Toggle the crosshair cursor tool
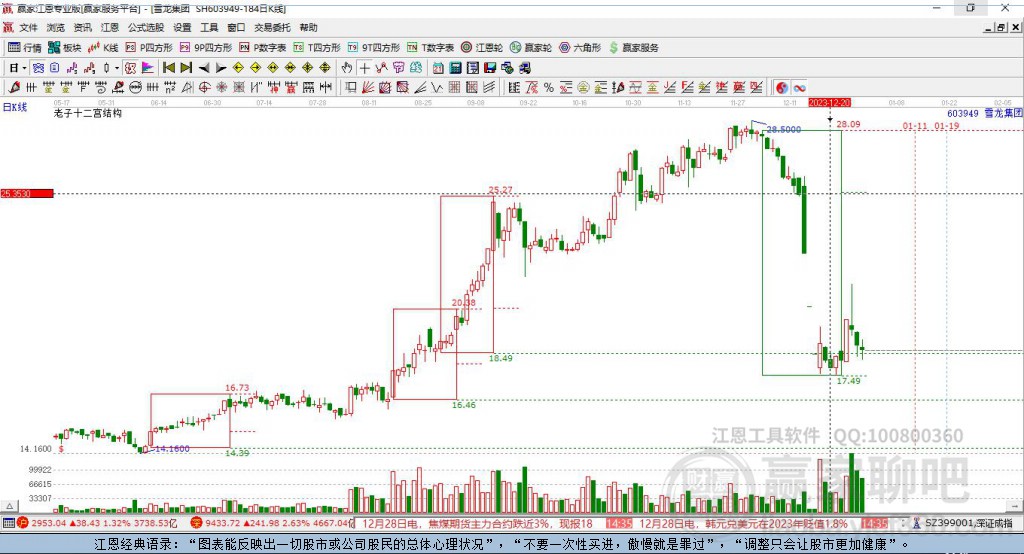Image resolution: width=1024 pixels, height=554 pixels. [x=364, y=68]
